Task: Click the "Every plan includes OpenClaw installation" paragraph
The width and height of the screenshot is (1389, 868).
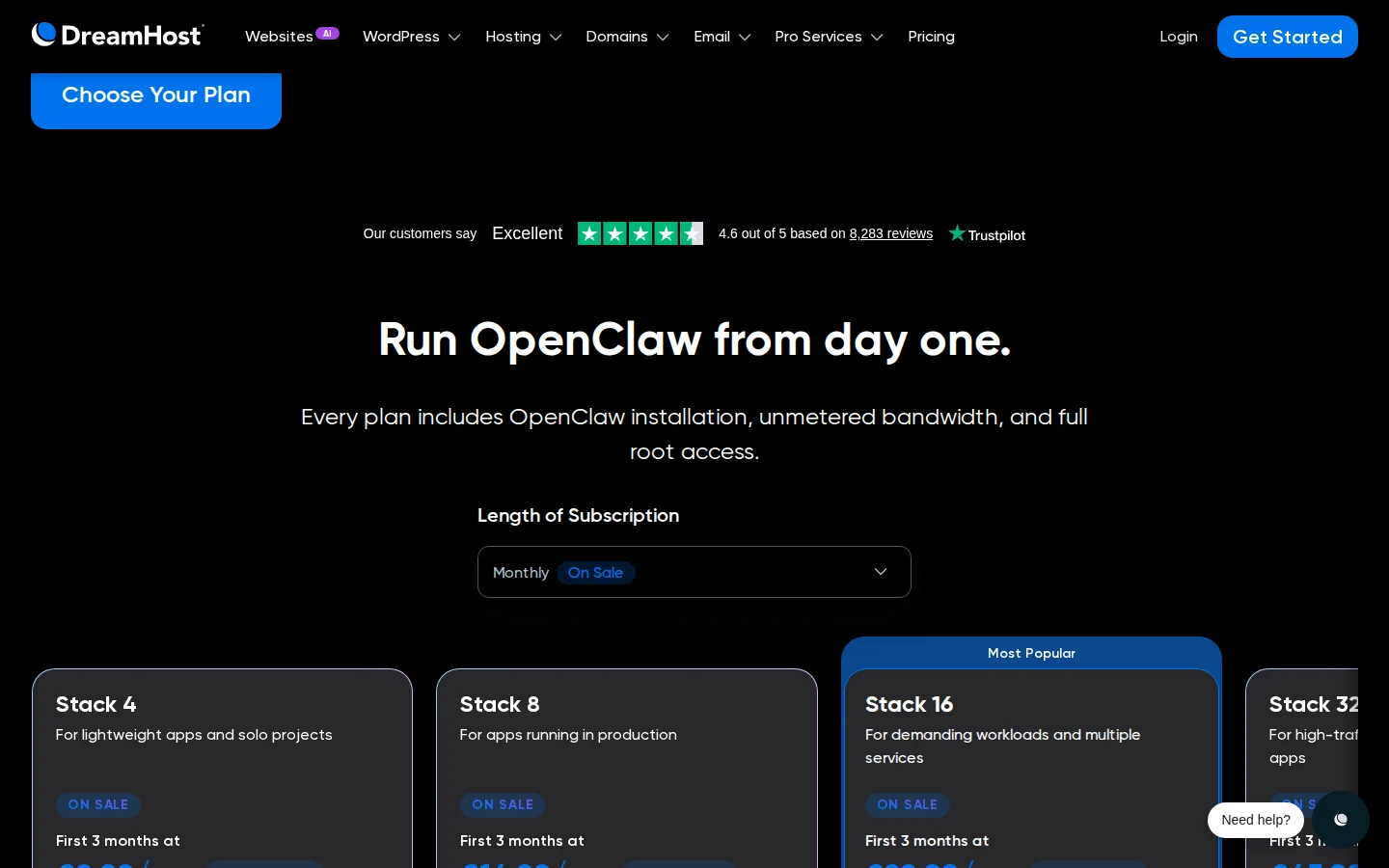Action: [x=694, y=434]
